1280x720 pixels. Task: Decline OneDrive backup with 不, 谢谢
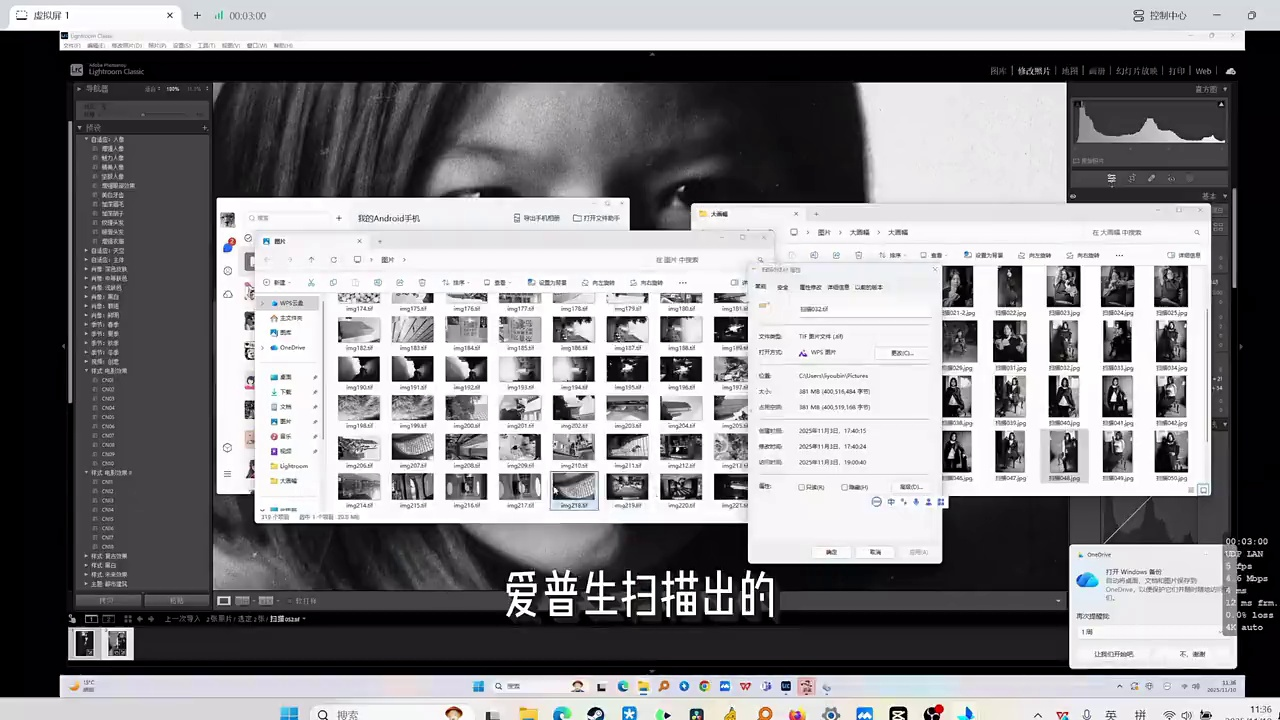coord(1192,654)
